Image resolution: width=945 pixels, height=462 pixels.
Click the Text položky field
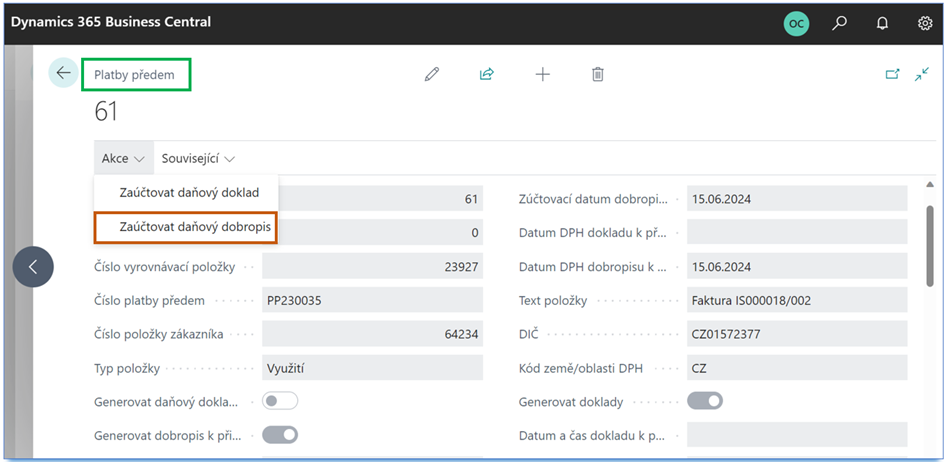[796, 300]
